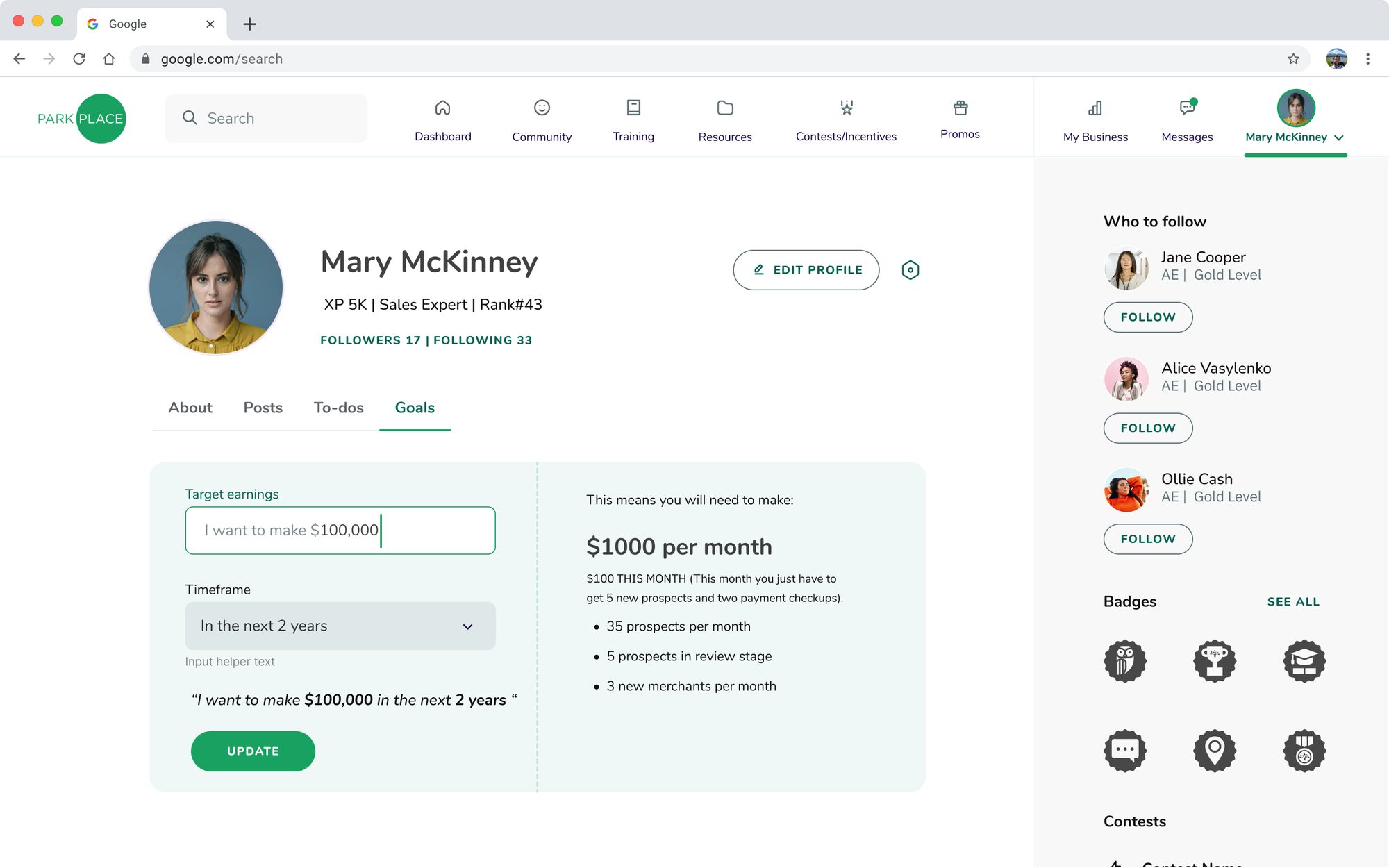
Task: Click the location pin badge
Action: (1215, 751)
